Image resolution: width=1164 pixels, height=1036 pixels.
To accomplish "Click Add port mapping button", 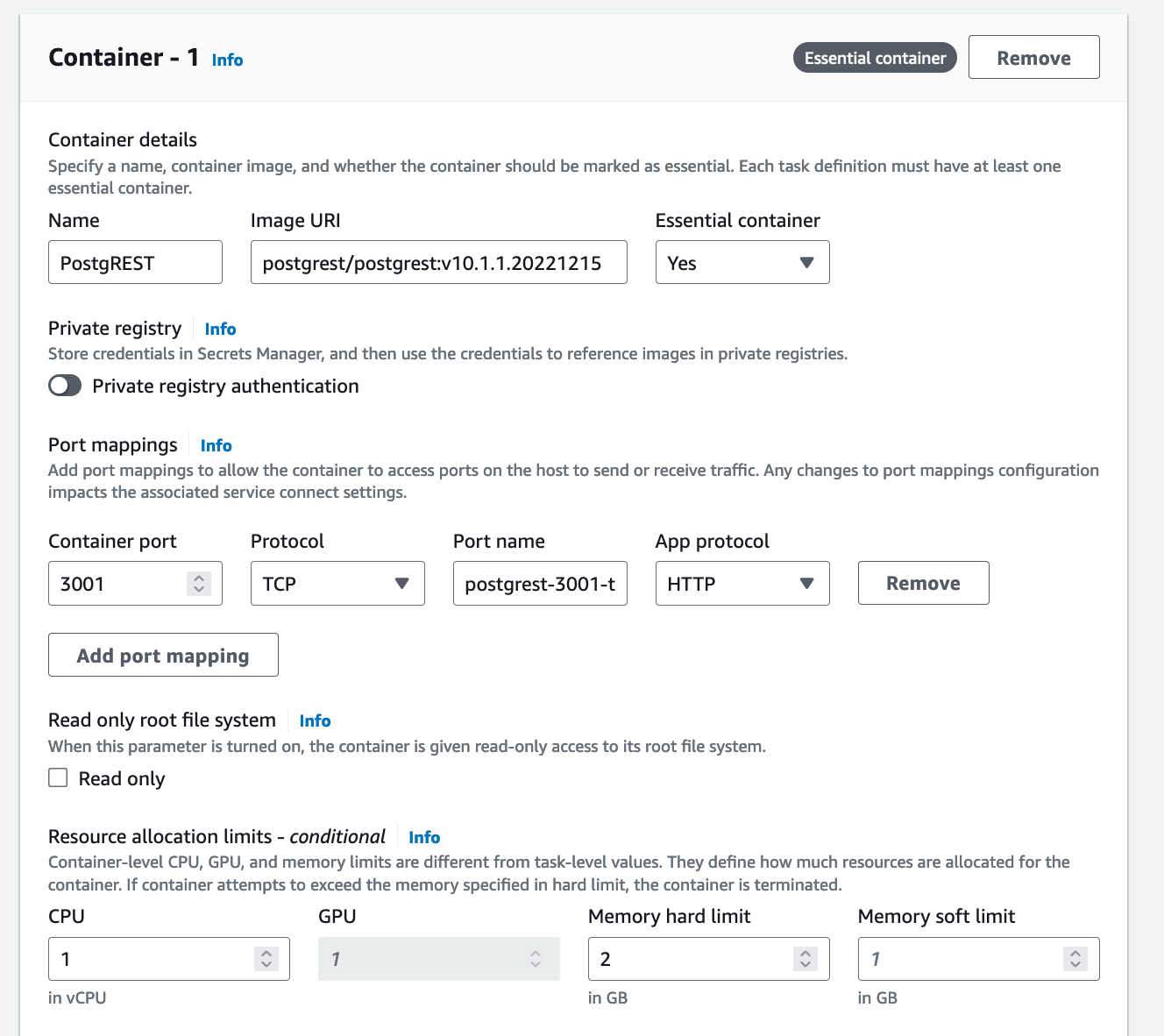I will tap(163, 656).
